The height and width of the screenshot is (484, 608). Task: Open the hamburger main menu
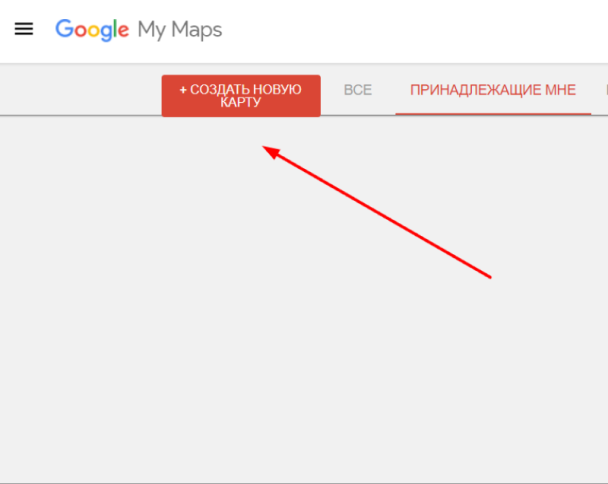click(24, 29)
